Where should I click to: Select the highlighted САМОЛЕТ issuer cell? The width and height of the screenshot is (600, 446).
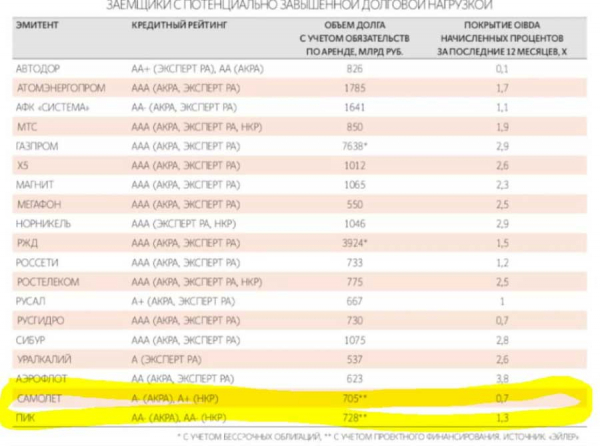point(40,398)
